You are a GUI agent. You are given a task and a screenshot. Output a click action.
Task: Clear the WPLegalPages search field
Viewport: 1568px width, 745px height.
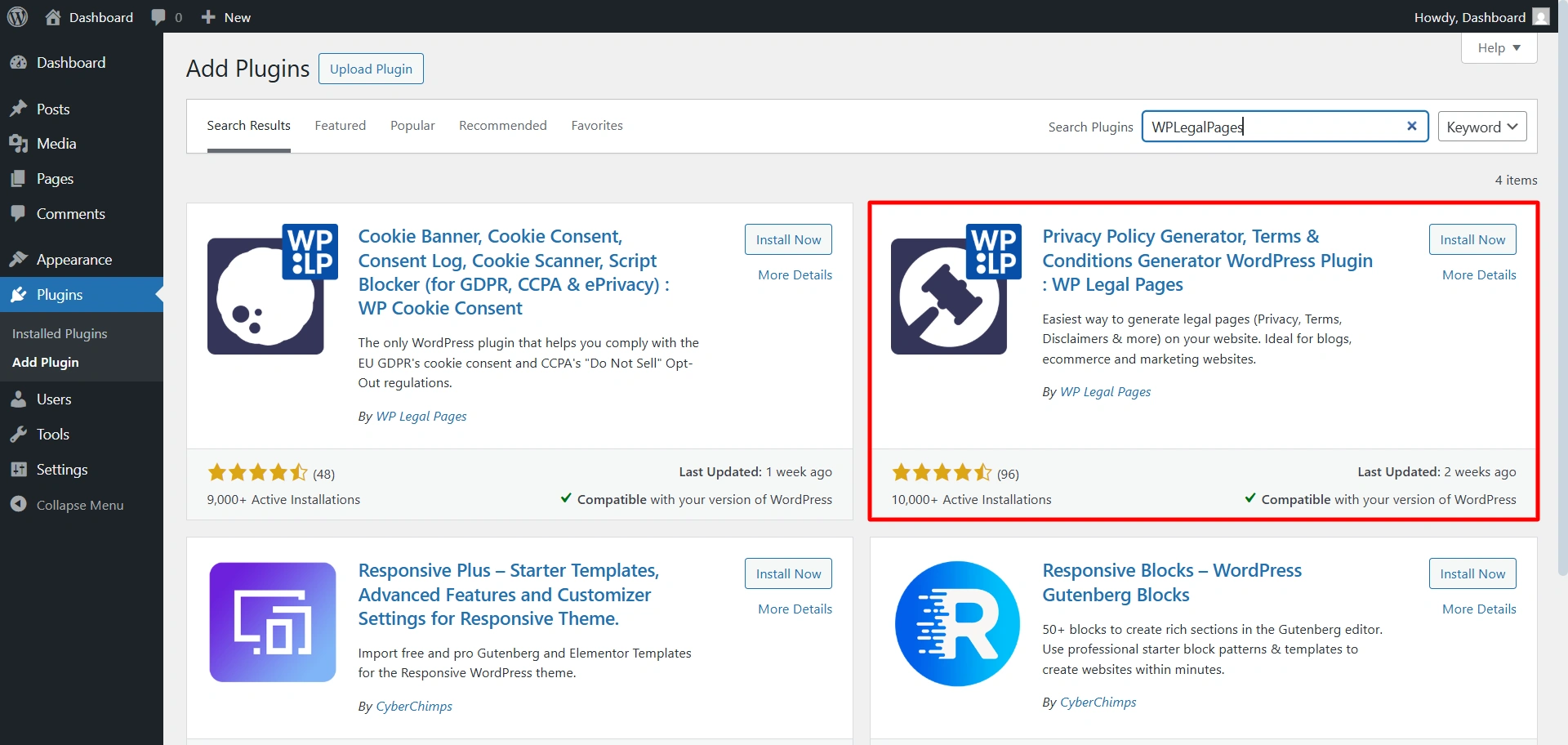tap(1411, 126)
